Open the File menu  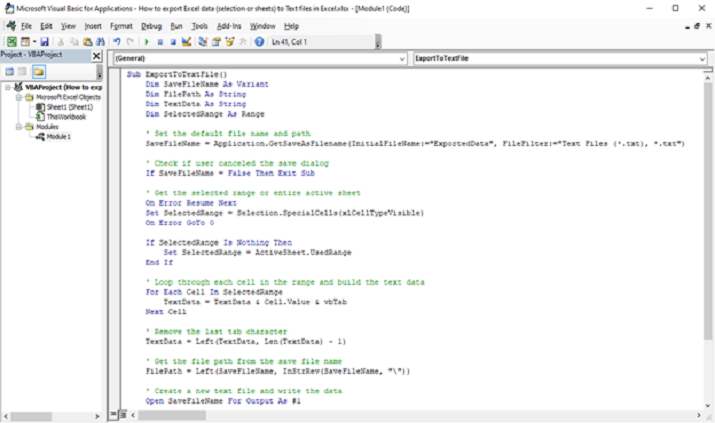click(26, 26)
